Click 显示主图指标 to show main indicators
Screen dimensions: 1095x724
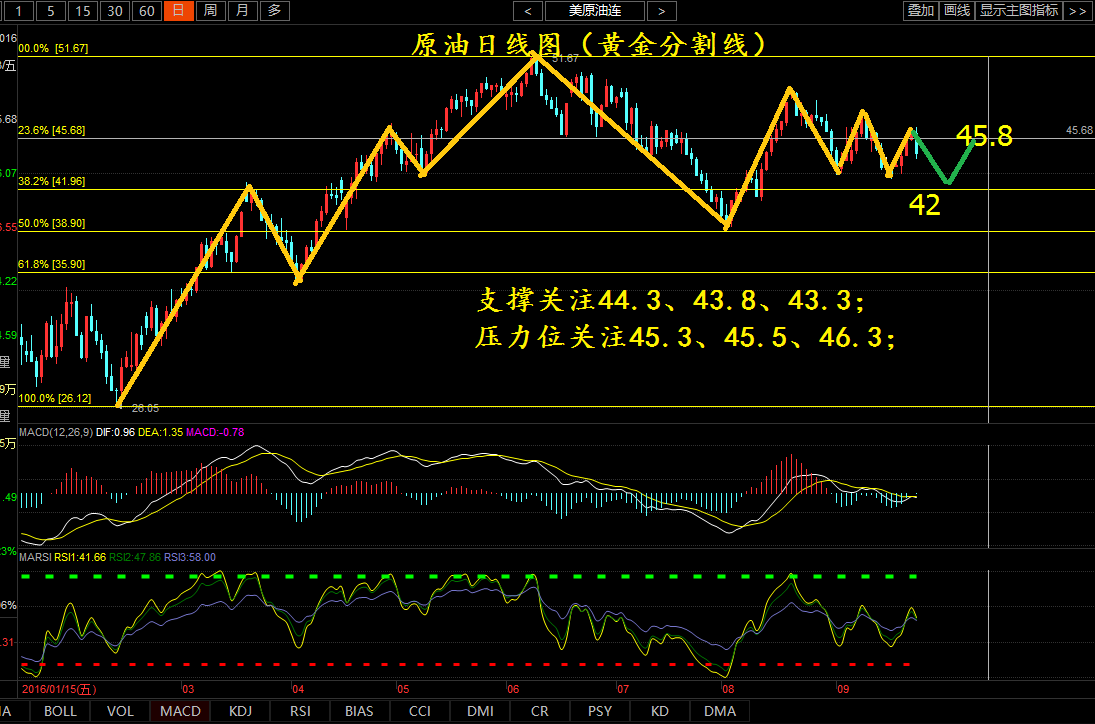1018,11
